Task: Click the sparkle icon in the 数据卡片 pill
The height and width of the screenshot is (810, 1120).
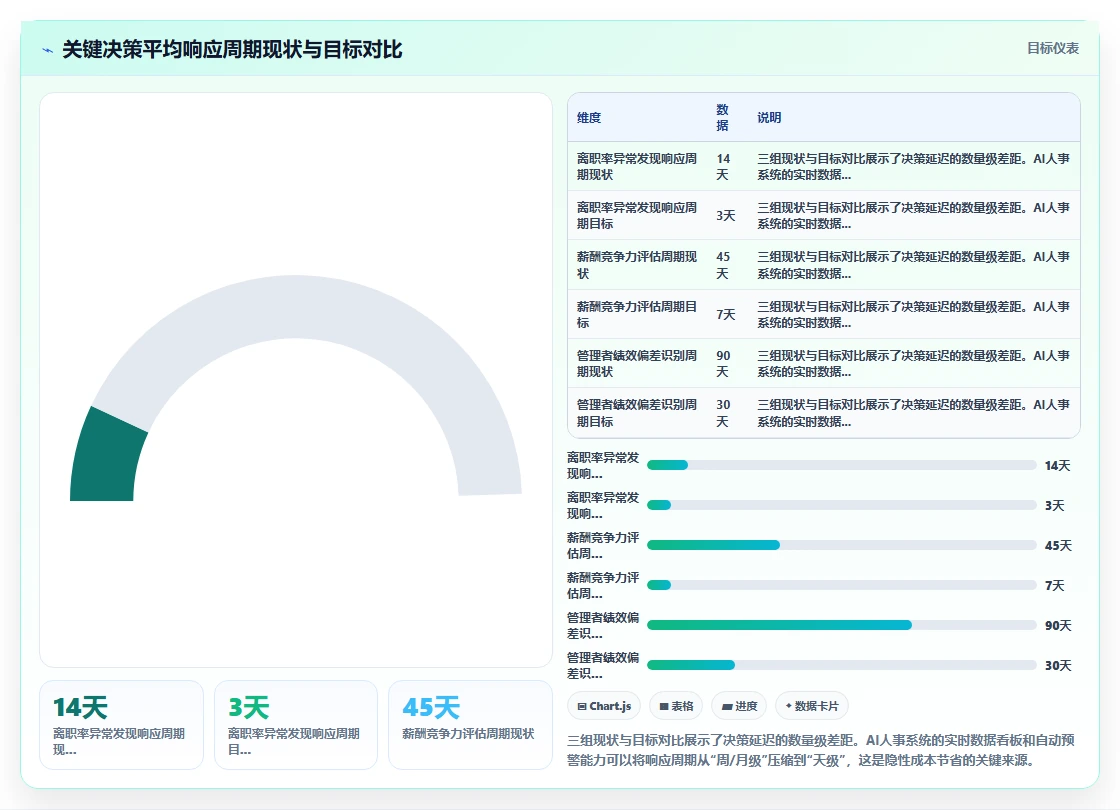Action: pos(789,706)
